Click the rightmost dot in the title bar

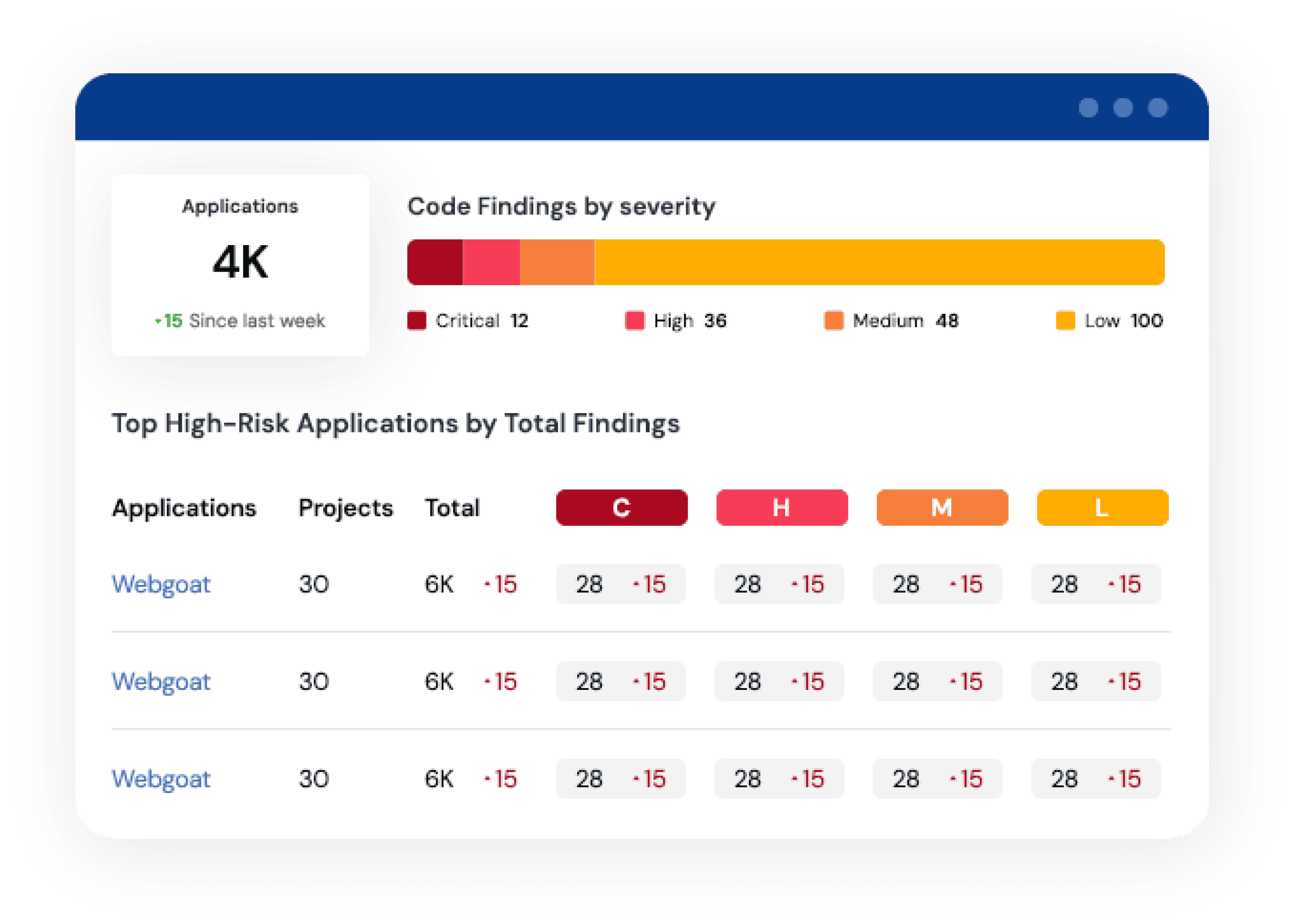pos(1158,108)
